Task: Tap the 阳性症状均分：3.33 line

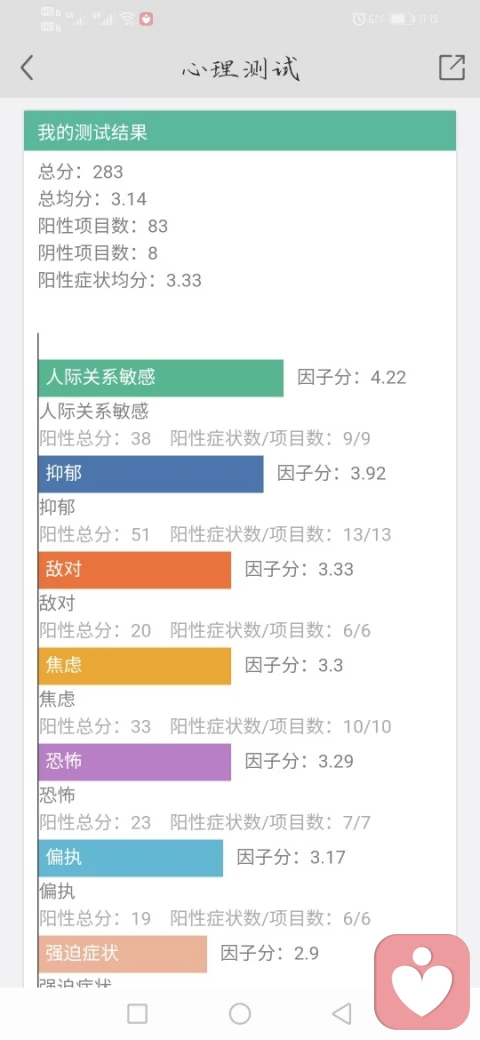Action: click(x=120, y=281)
